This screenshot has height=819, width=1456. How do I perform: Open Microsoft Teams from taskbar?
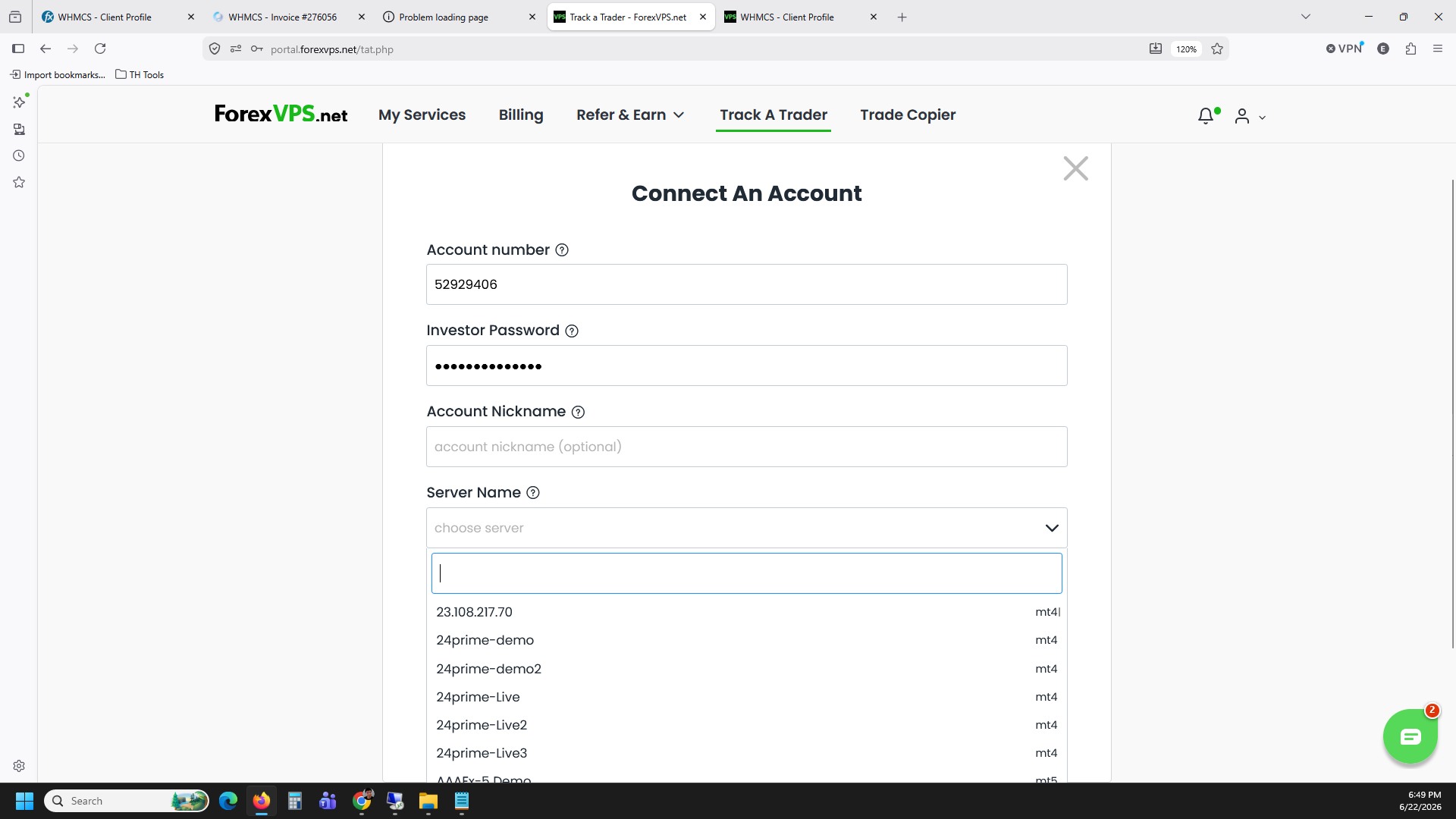(x=328, y=801)
